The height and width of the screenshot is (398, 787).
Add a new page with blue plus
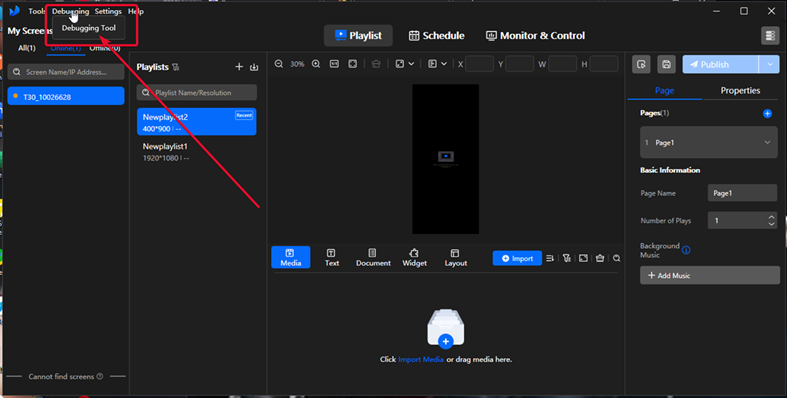pos(767,113)
